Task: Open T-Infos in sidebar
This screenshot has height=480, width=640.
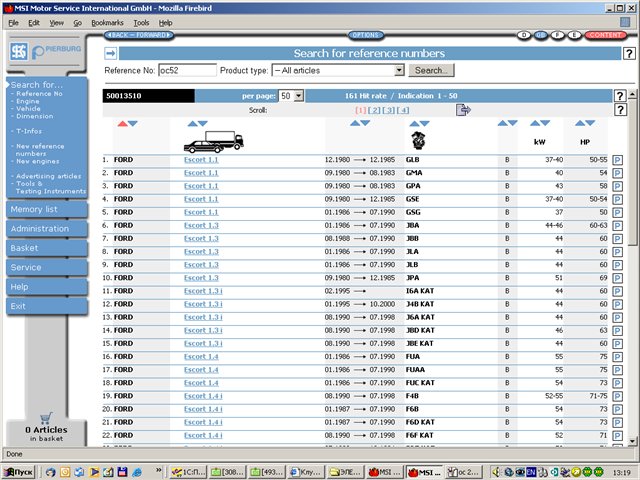Action: coord(29,131)
